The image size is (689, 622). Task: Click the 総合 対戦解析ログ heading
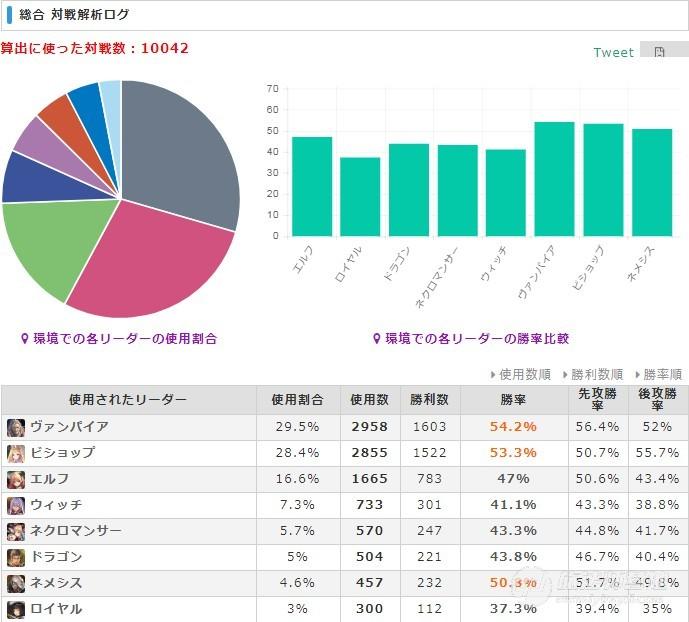click(x=74, y=14)
